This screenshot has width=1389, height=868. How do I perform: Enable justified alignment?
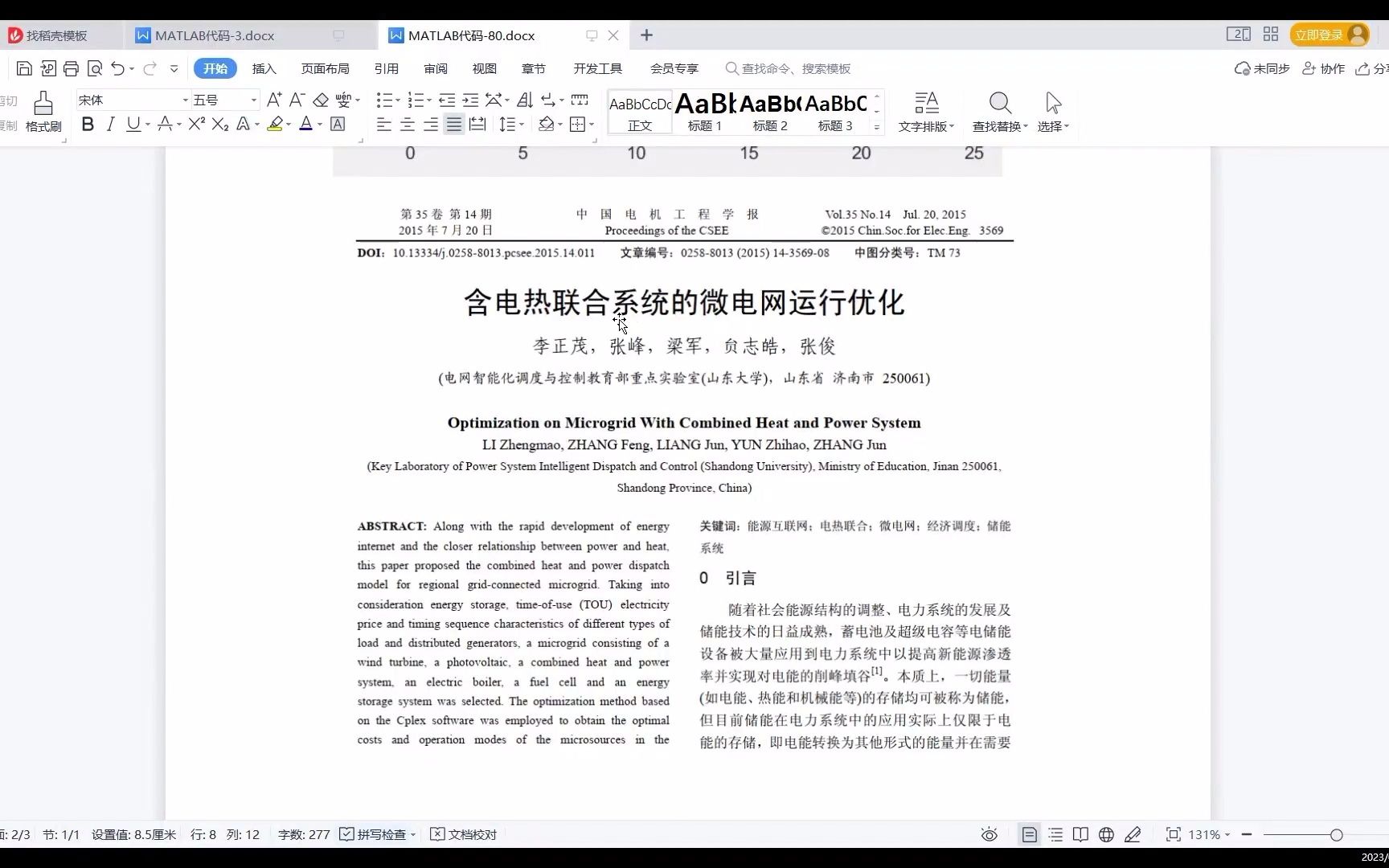tap(453, 124)
